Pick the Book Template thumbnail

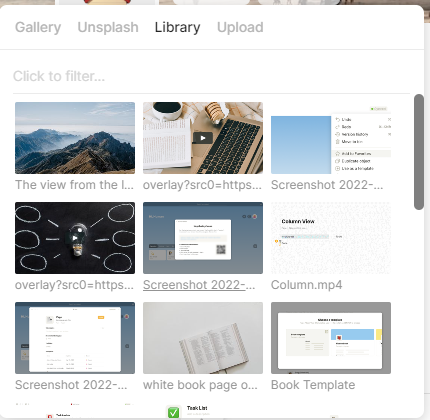331,338
